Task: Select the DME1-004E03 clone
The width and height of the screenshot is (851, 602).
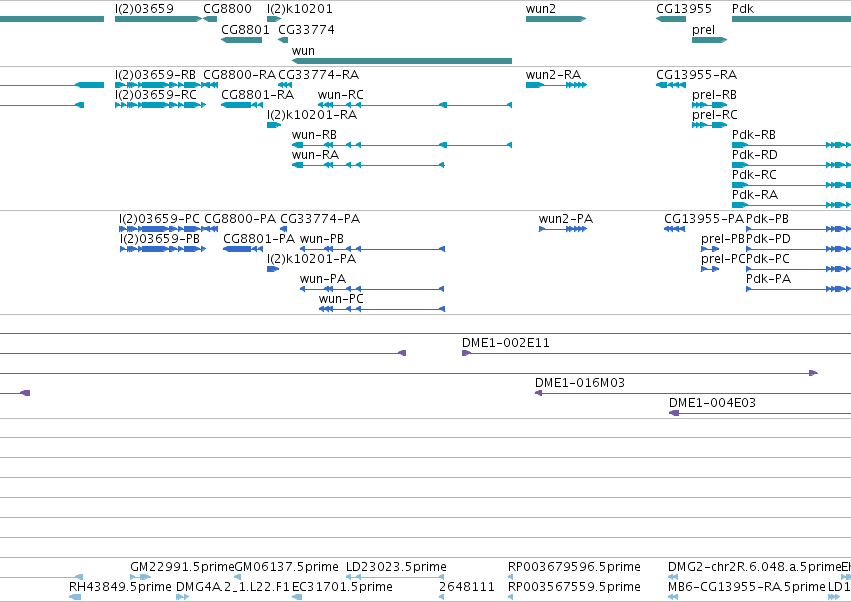Action: [760, 414]
